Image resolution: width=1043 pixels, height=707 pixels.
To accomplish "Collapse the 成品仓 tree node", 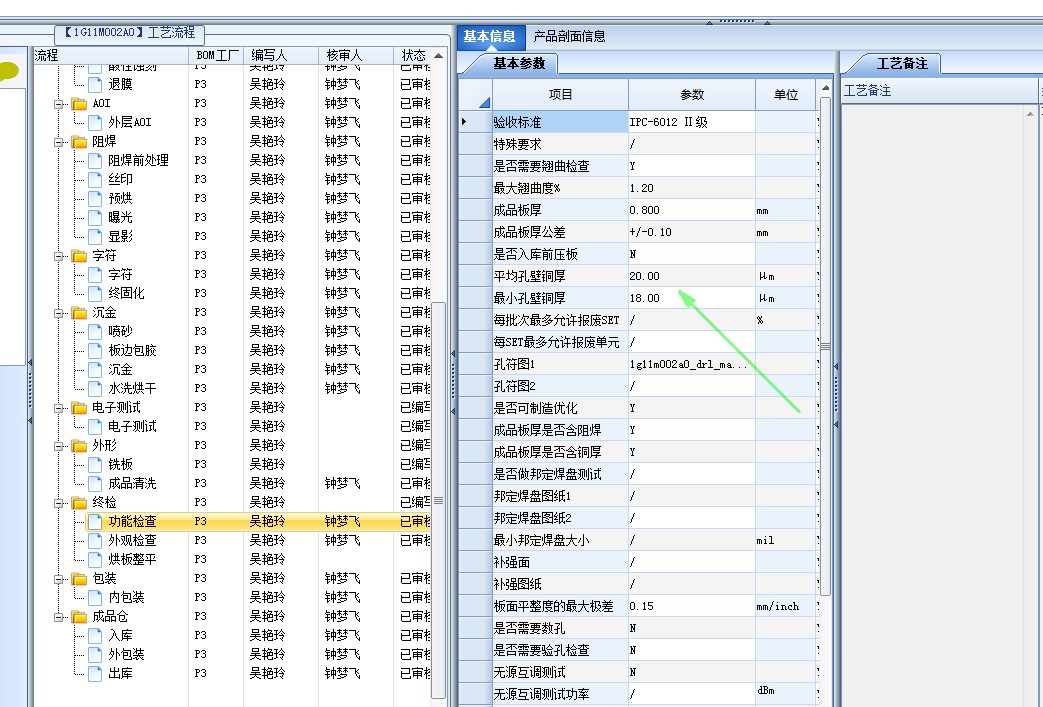I will coord(59,617).
